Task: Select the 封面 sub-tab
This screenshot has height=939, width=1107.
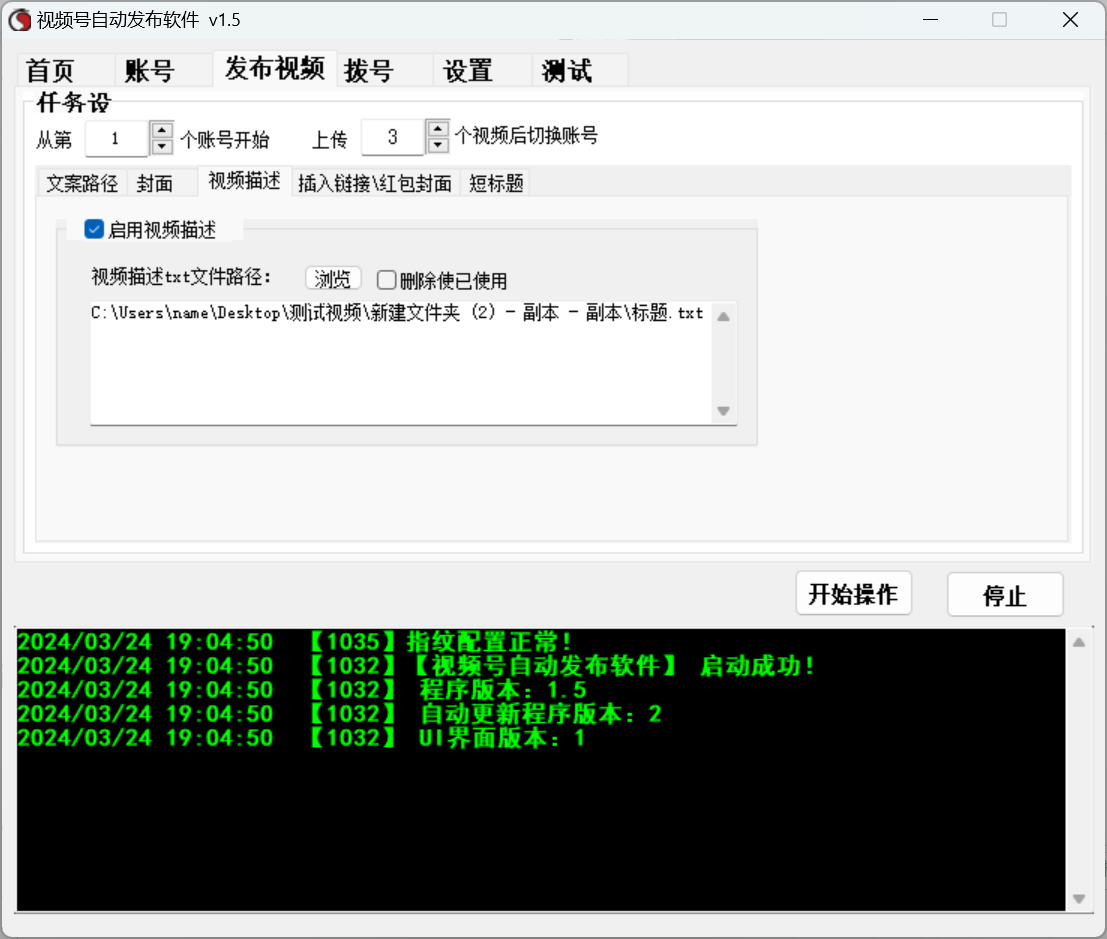Action: pos(162,184)
